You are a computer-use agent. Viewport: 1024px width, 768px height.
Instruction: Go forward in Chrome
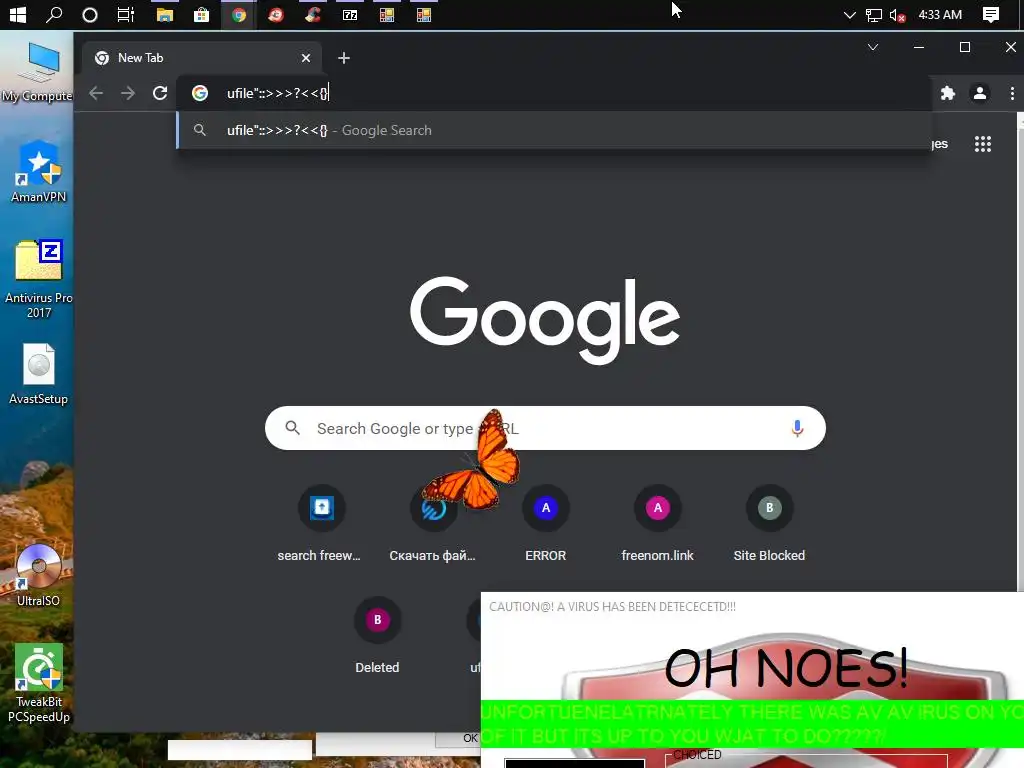click(x=128, y=93)
